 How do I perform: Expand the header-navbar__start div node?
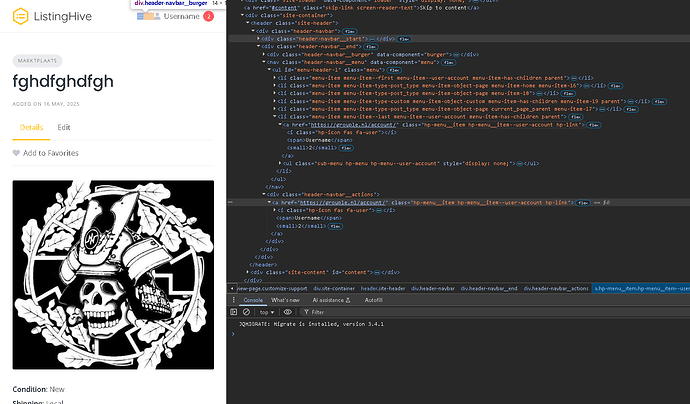click(x=258, y=39)
